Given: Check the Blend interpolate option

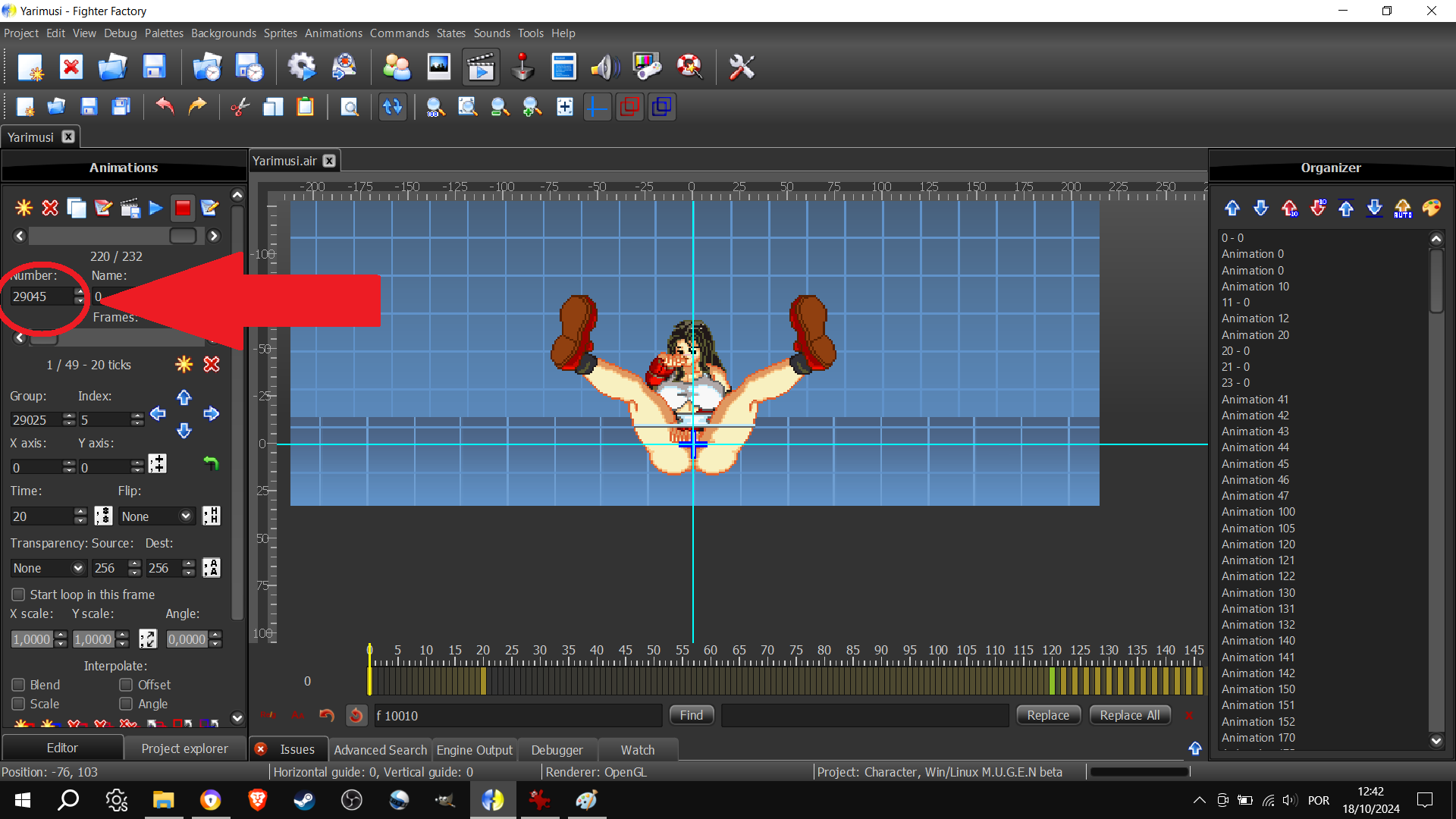Looking at the screenshot, I should (x=18, y=685).
